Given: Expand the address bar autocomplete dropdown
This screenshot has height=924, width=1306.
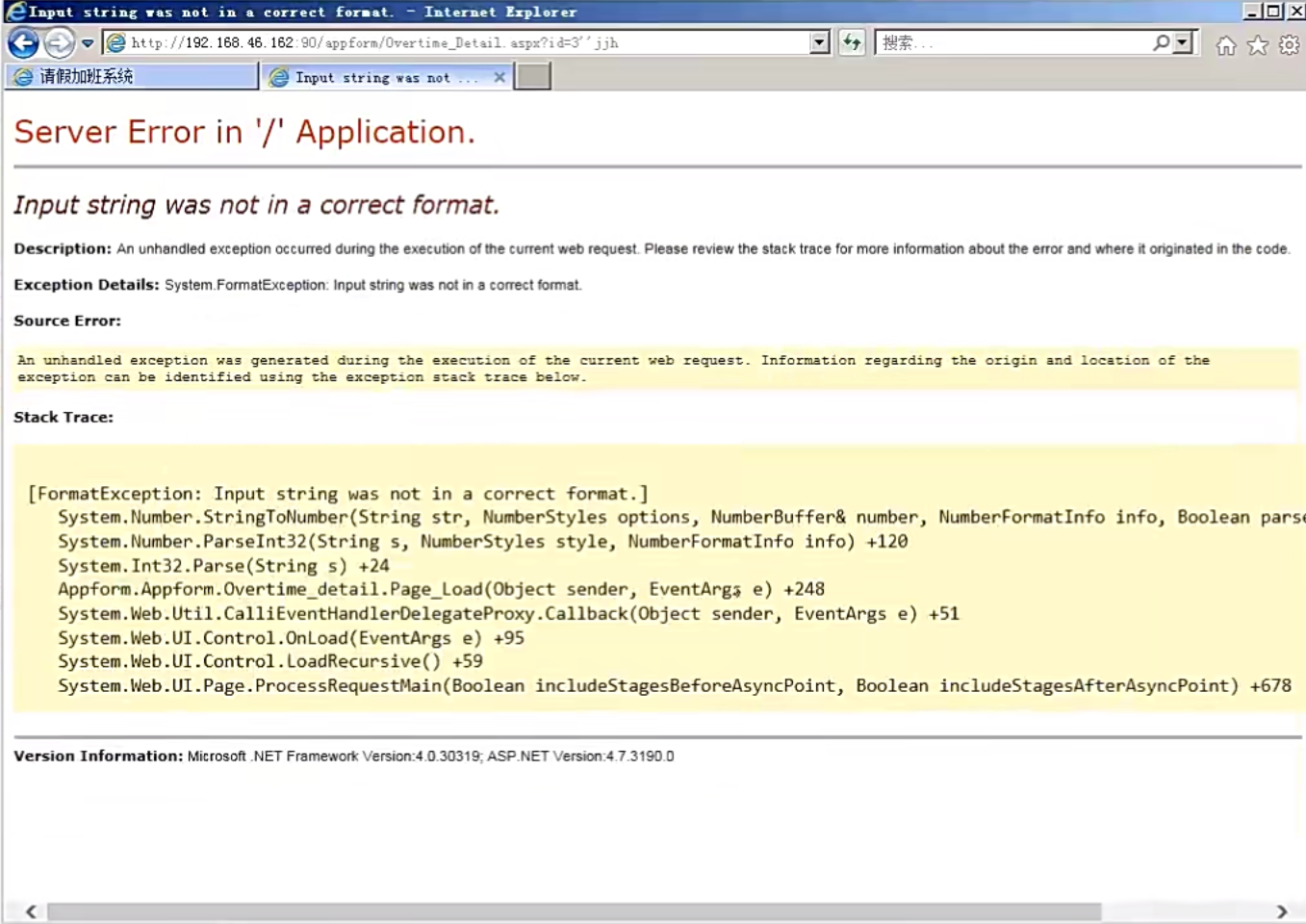Looking at the screenshot, I should pyautogui.click(x=820, y=42).
